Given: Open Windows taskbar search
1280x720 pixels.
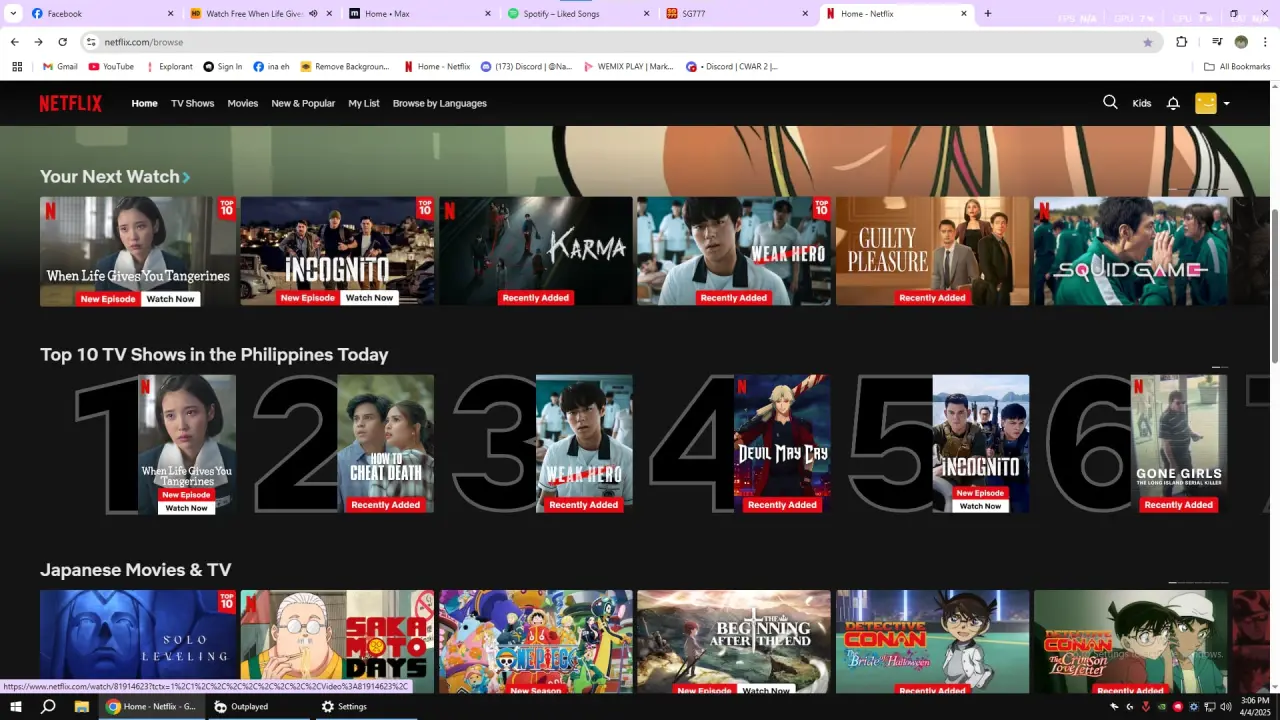Looking at the screenshot, I should pyautogui.click(x=48, y=706).
